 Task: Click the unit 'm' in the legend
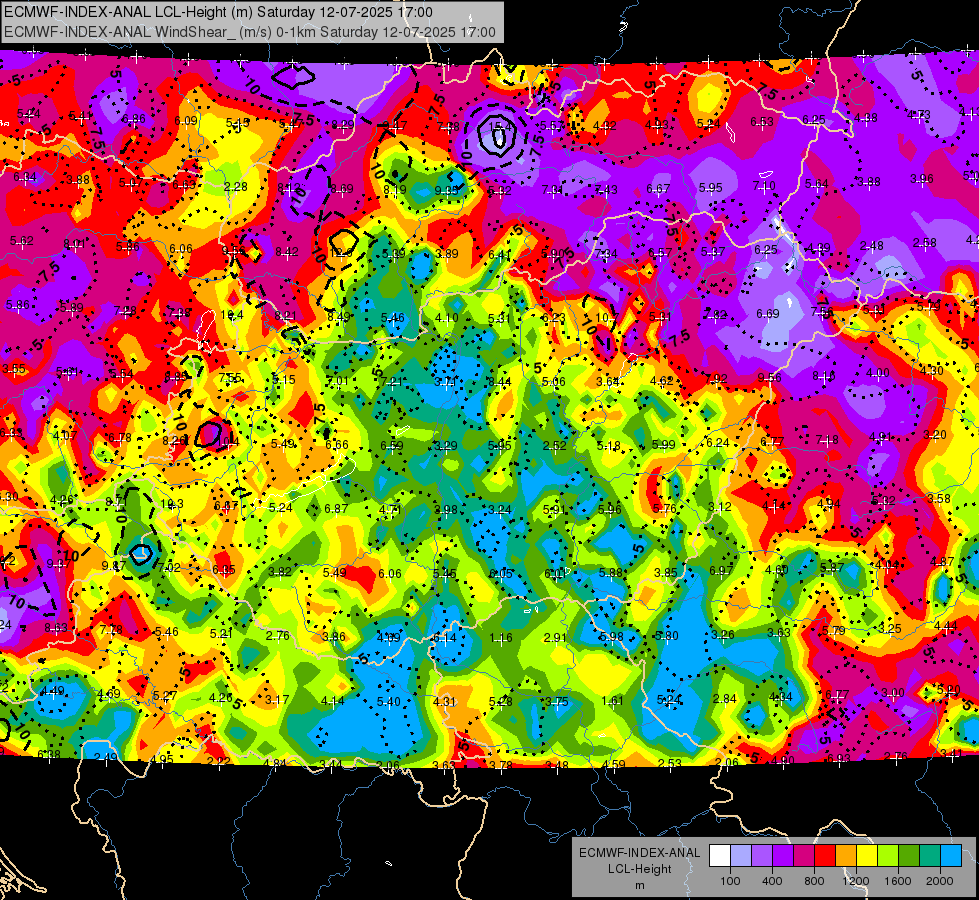639,885
